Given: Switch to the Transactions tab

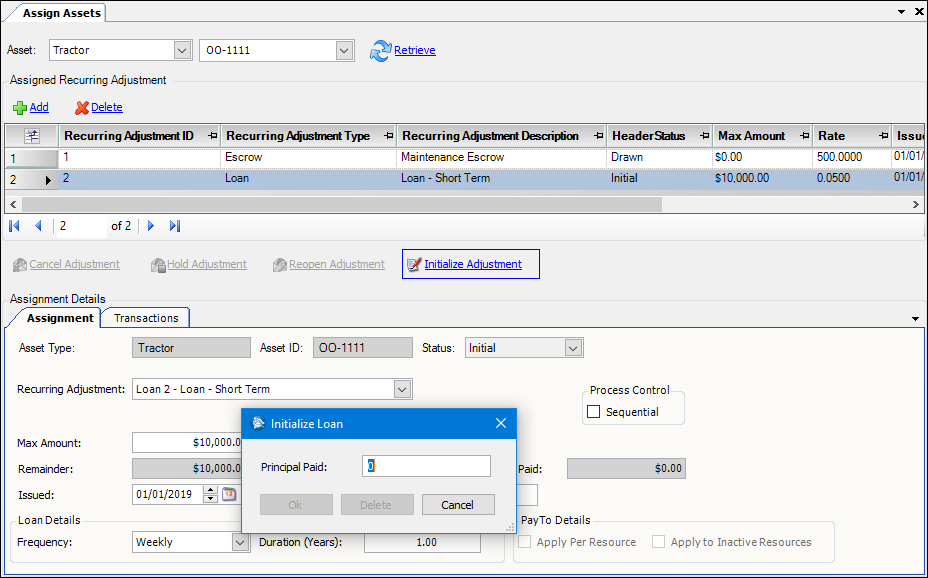Looking at the screenshot, I should [x=146, y=318].
